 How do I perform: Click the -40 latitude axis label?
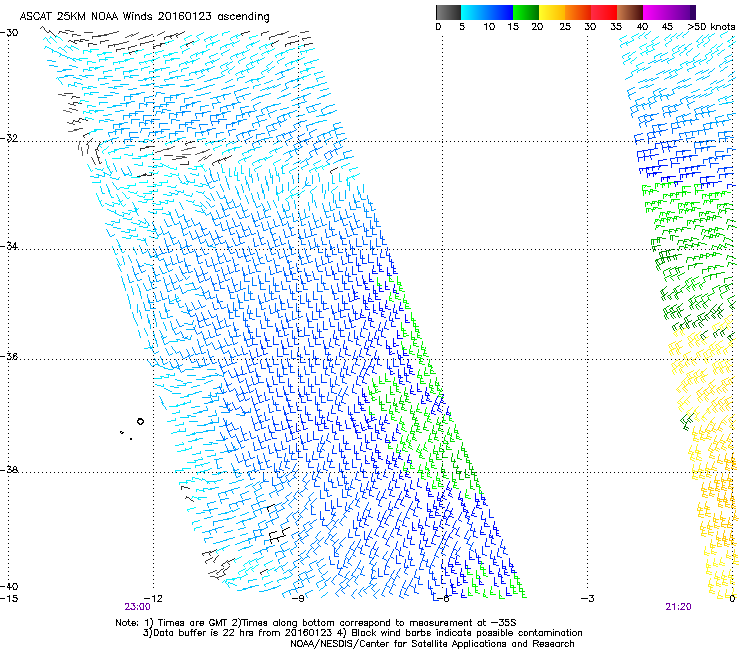point(9,586)
